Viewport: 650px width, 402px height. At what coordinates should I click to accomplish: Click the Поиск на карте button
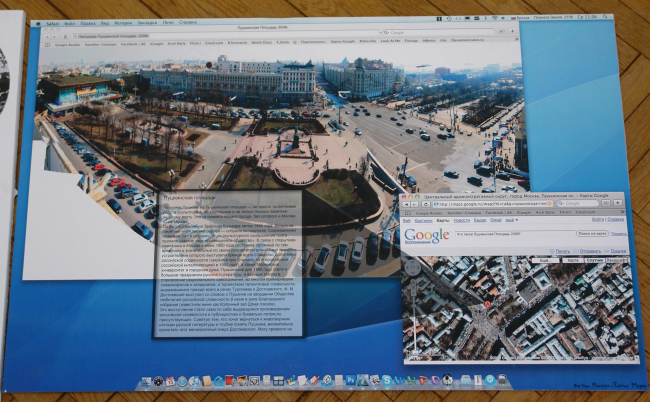click(x=592, y=233)
